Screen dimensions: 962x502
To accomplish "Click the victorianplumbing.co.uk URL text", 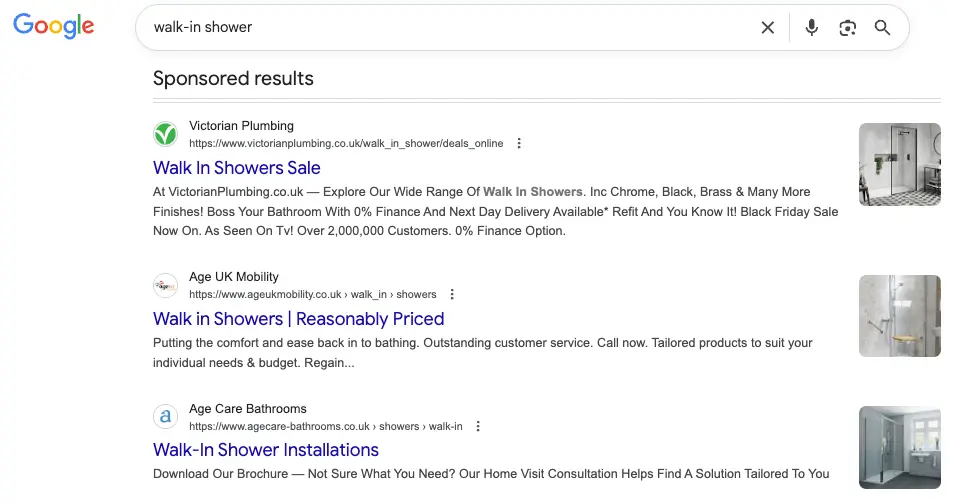I will (346, 144).
